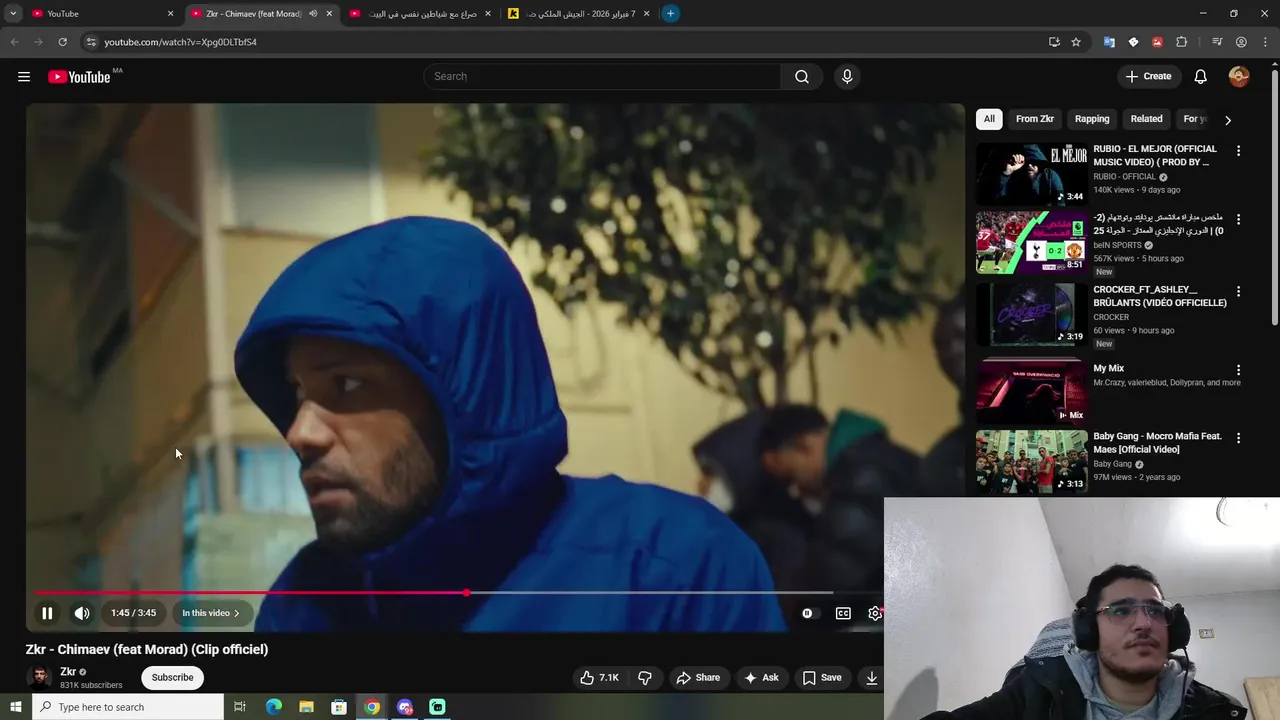Close the Zkr - Chimaev tab
This screenshot has height=720, width=1280.
(329, 14)
